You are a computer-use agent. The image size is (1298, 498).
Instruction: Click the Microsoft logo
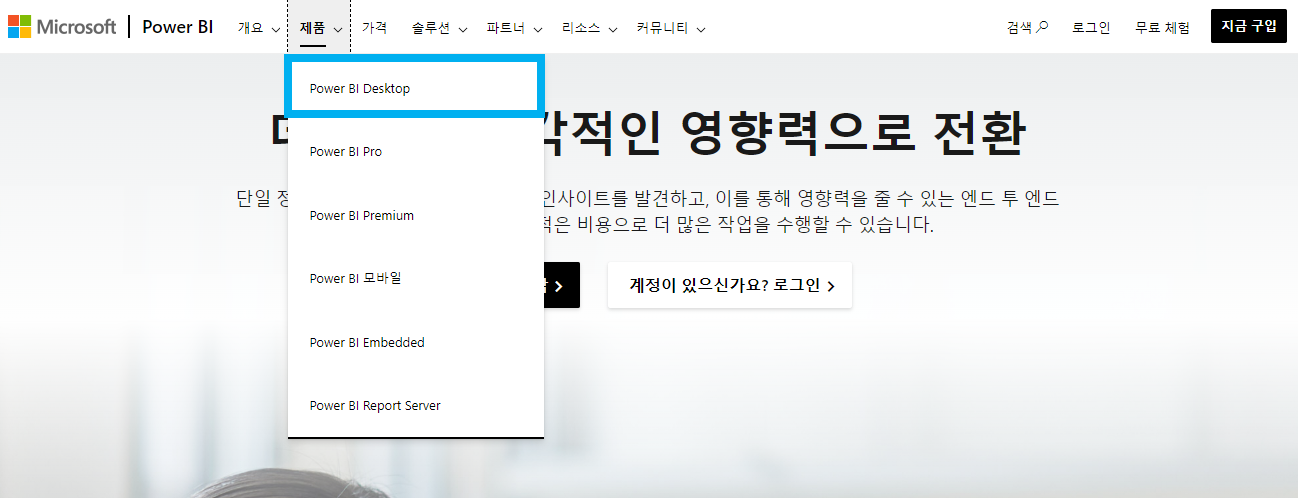[x=62, y=27]
